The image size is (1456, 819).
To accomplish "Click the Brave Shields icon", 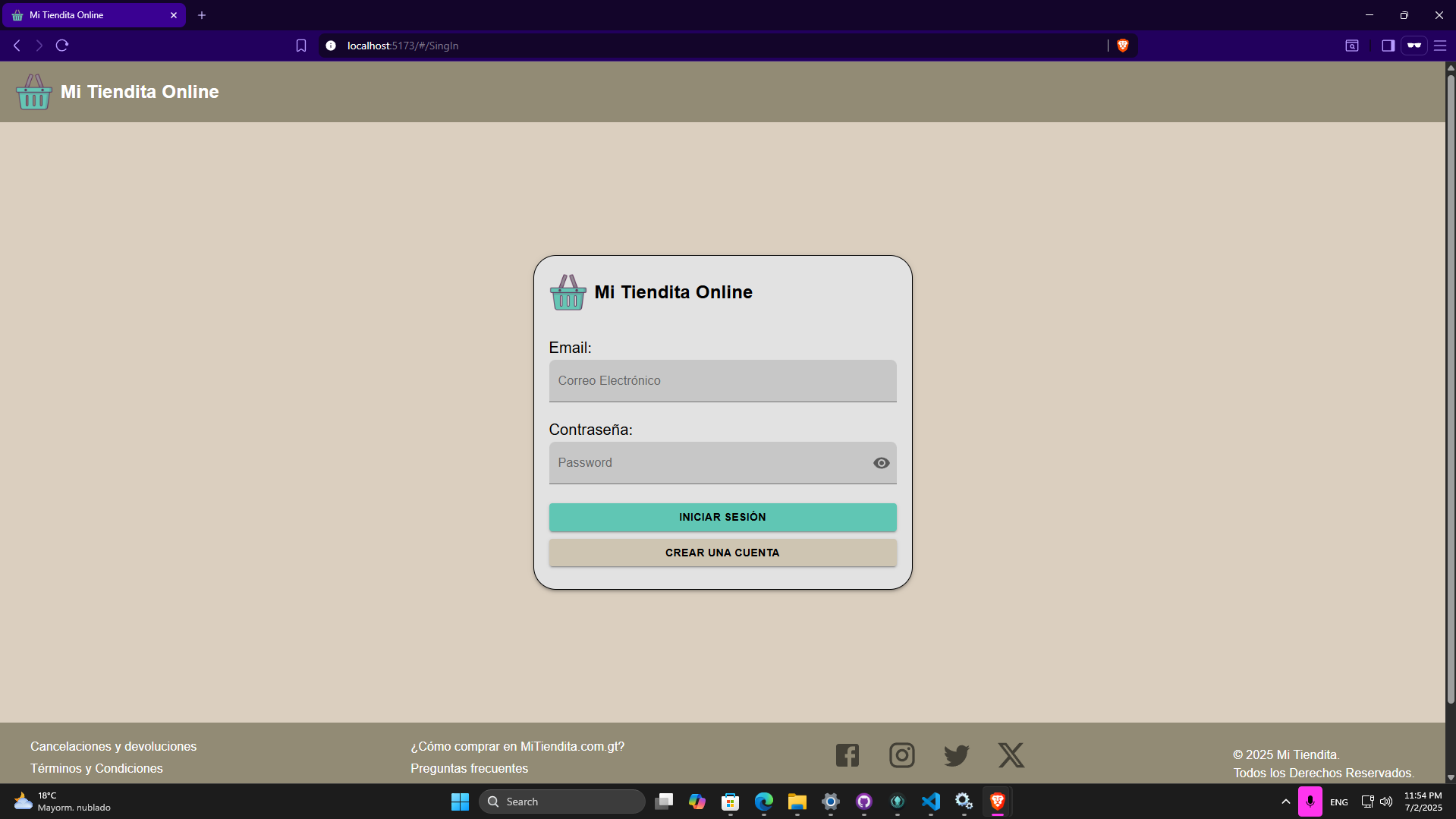I will click(x=1123, y=46).
